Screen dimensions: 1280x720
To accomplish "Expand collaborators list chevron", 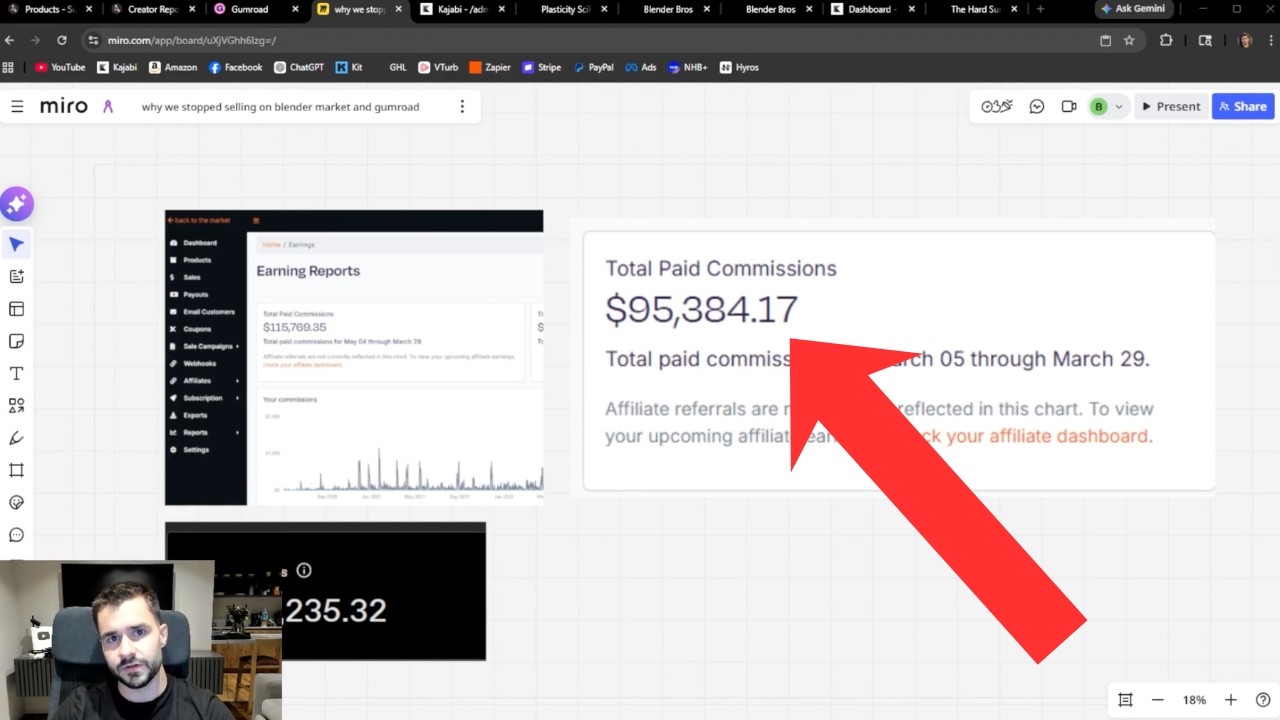I will pyautogui.click(x=1119, y=107).
